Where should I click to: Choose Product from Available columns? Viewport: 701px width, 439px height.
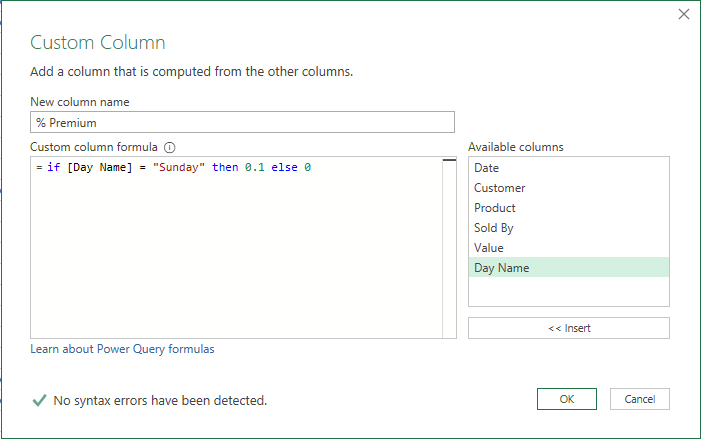pyautogui.click(x=495, y=208)
